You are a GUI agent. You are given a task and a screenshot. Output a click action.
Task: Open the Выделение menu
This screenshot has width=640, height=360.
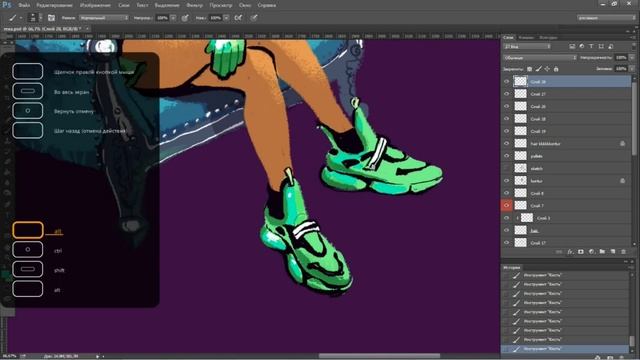point(167,5)
